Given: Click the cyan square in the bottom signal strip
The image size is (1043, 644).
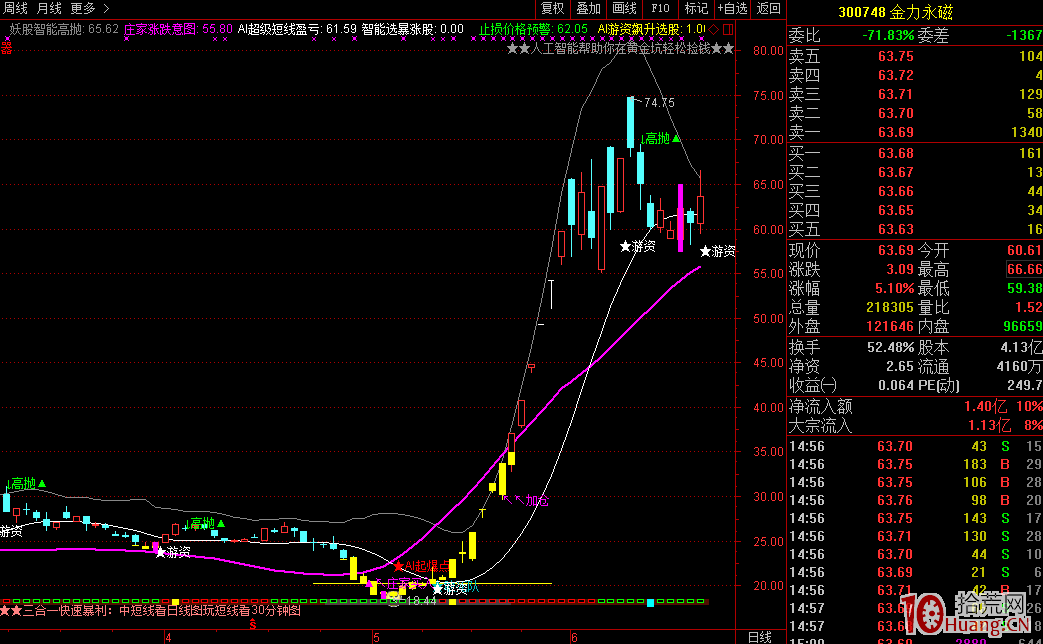Looking at the screenshot, I should [651, 602].
